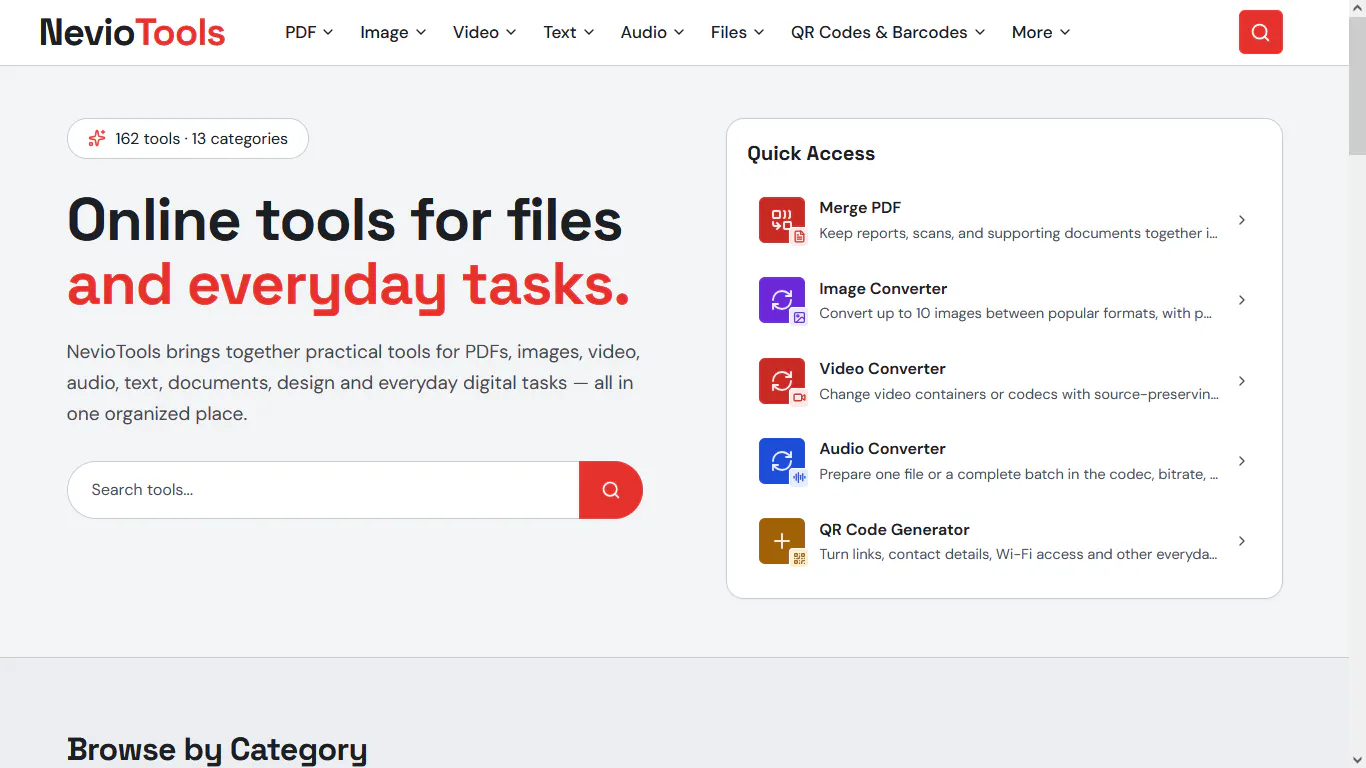Open the purple Image Converter icon
The image size is (1366, 768).
tap(782, 300)
